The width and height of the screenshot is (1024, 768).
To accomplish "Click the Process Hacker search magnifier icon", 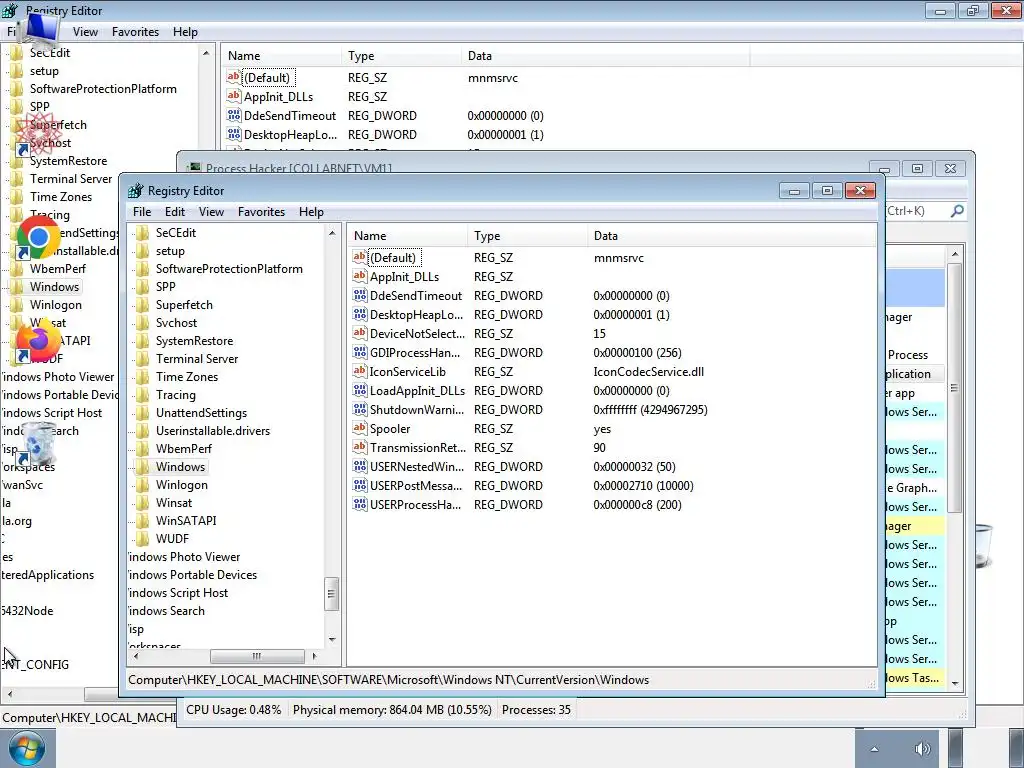I will (x=957, y=211).
